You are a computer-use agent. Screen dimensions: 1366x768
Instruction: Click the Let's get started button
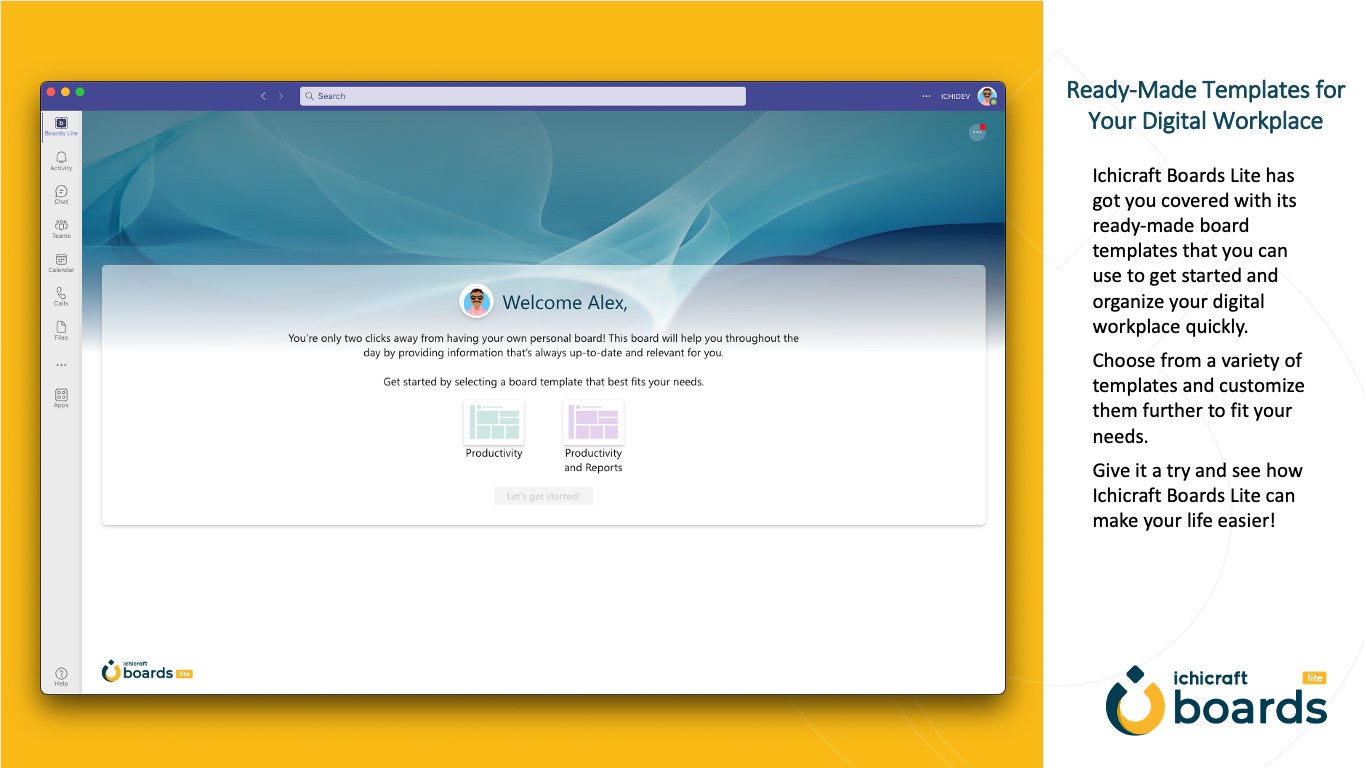(x=543, y=496)
